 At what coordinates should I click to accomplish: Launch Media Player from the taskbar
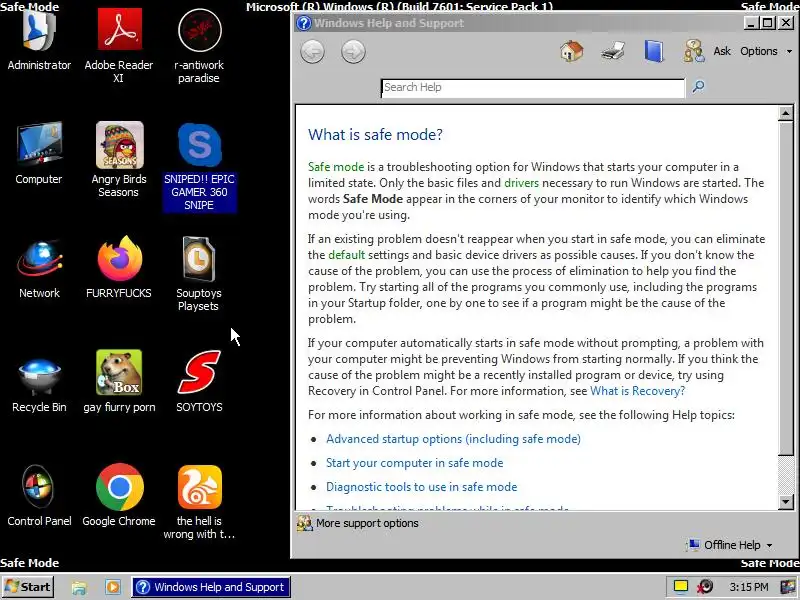click(x=113, y=587)
